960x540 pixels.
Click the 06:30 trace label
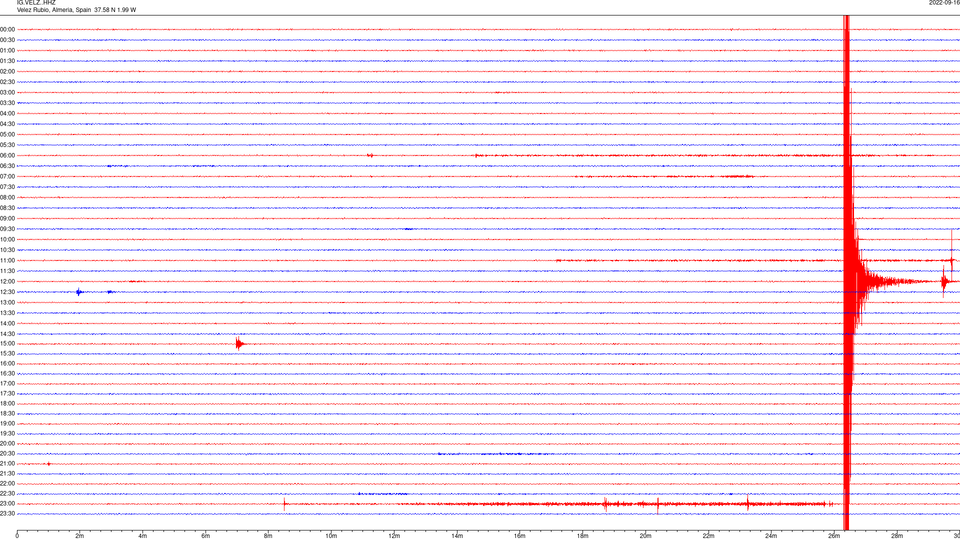(x=7, y=166)
